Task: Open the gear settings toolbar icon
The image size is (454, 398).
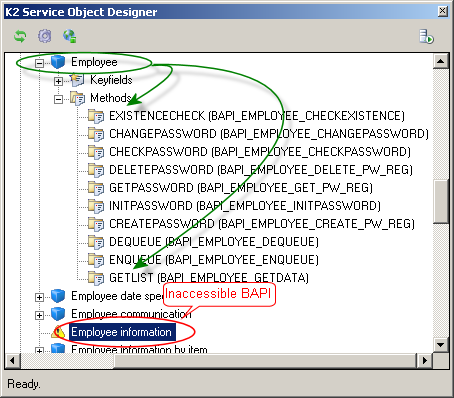Action: click(x=45, y=36)
